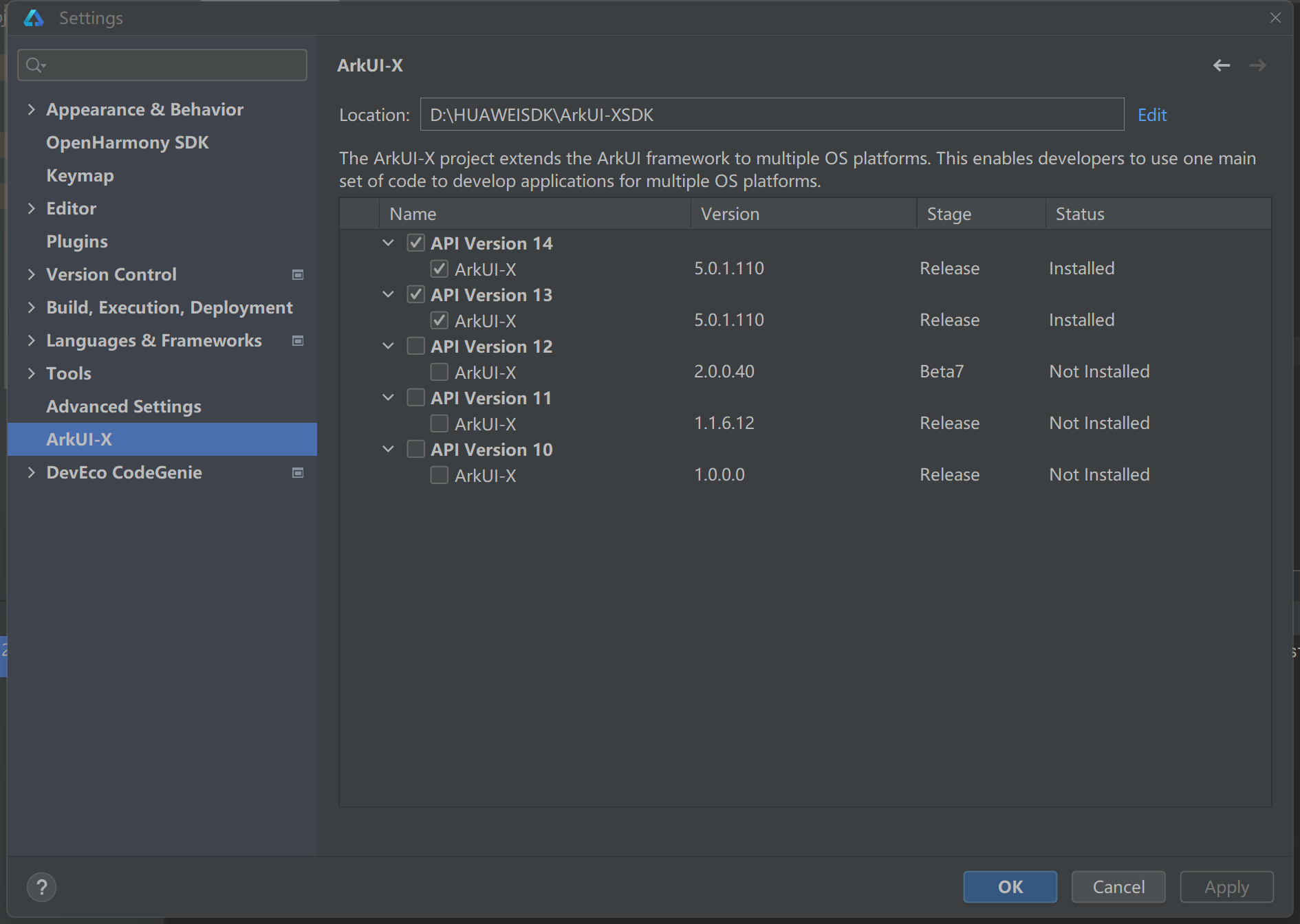Click the search magnifier icon

tap(34, 65)
